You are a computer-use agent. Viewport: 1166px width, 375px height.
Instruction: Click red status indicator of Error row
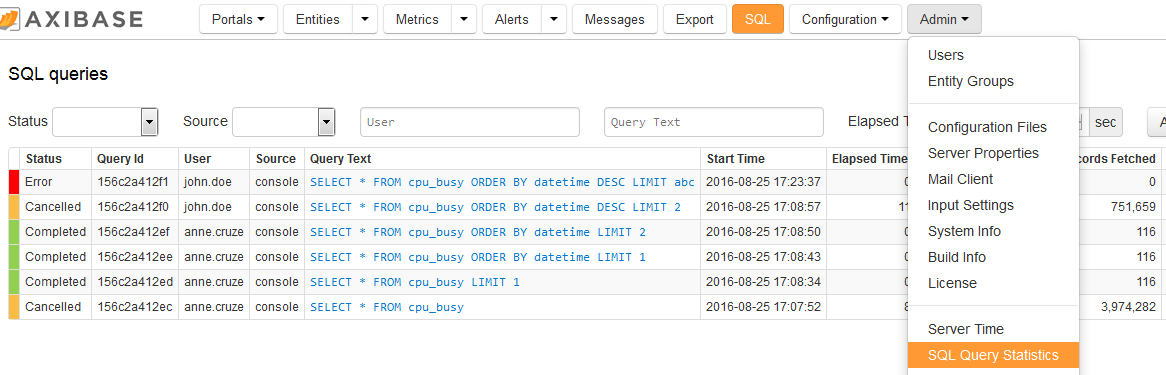pyautogui.click(x=13, y=182)
